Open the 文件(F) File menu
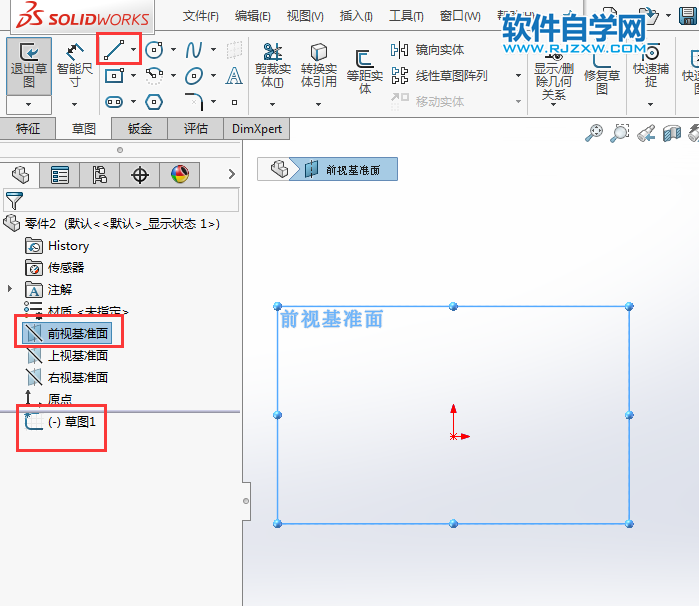This screenshot has width=699, height=606. (201, 16)
